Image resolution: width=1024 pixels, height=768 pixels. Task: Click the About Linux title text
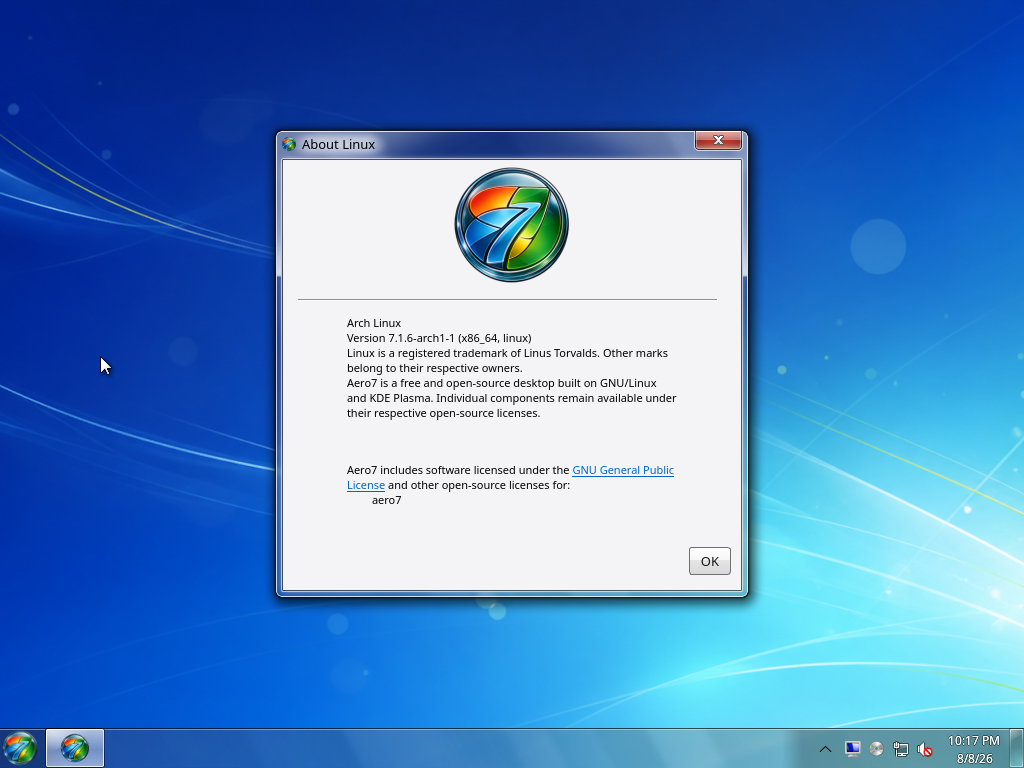click(338, 144)
